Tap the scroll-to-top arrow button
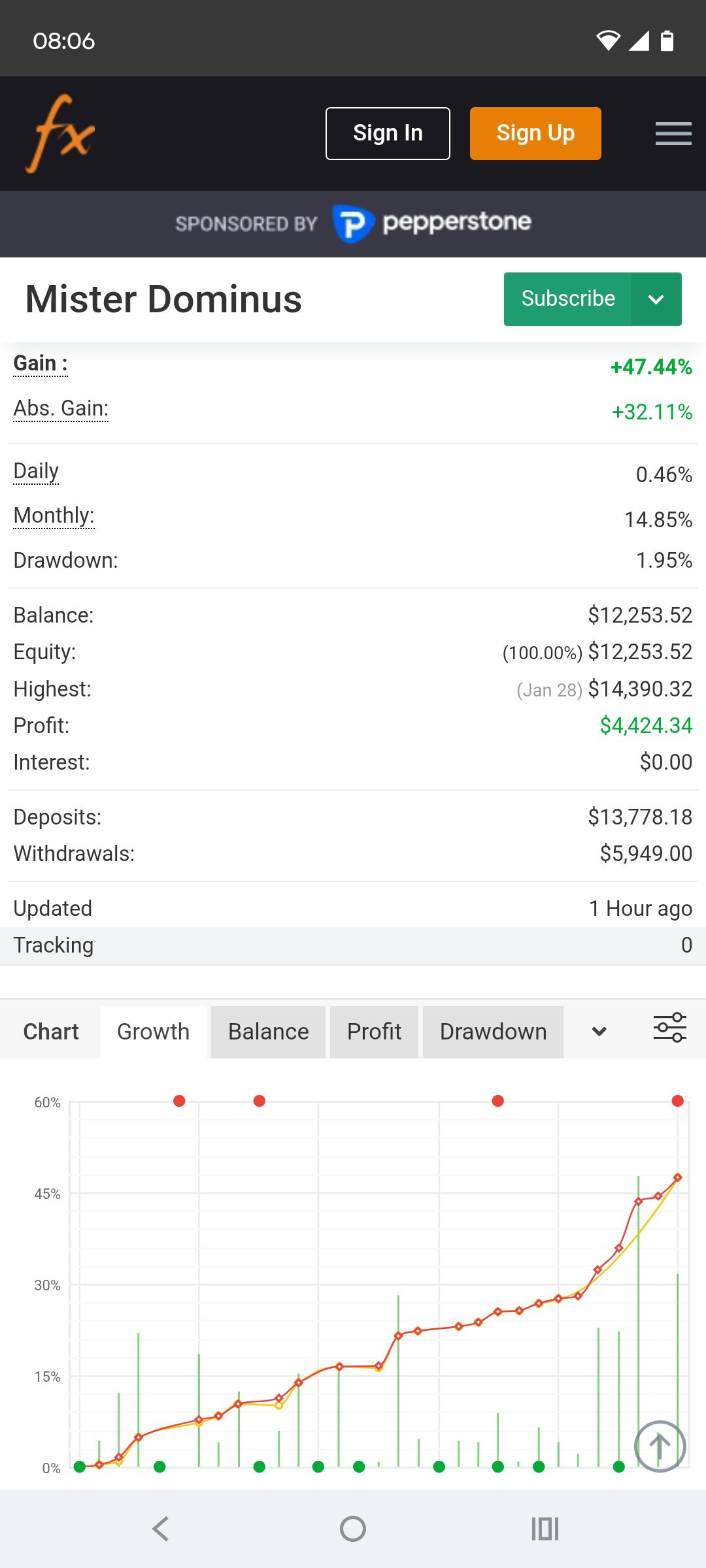706x1568 pixels. 660,1446
